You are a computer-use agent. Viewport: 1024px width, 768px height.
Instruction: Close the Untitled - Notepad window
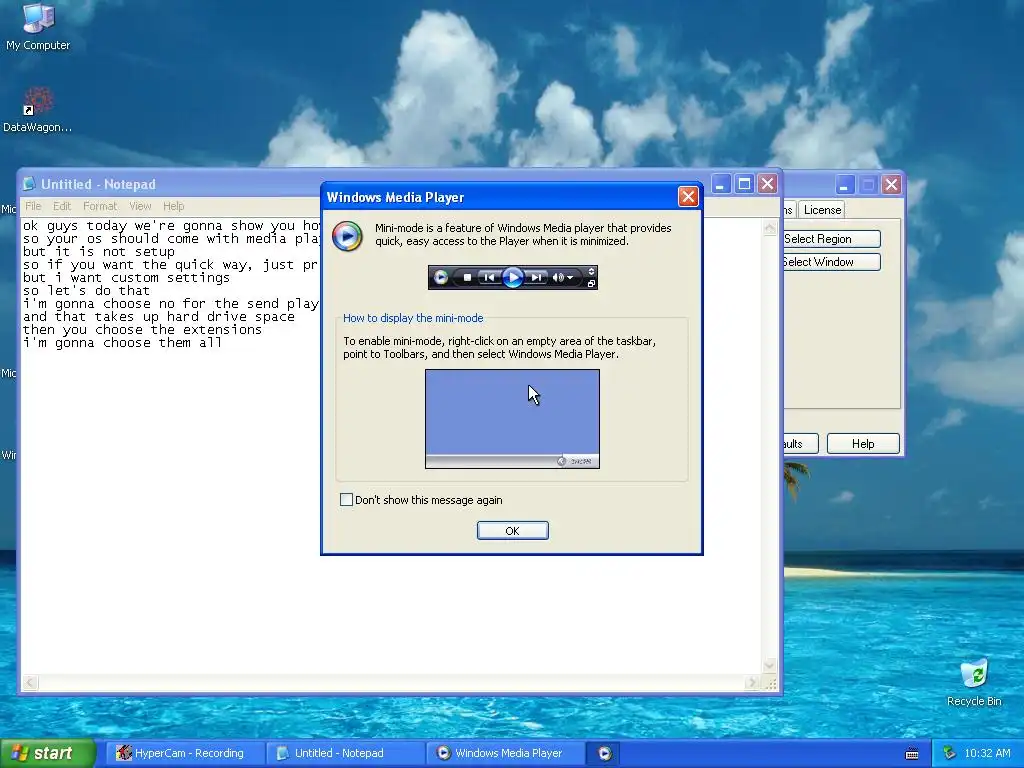tap(768, 184)
